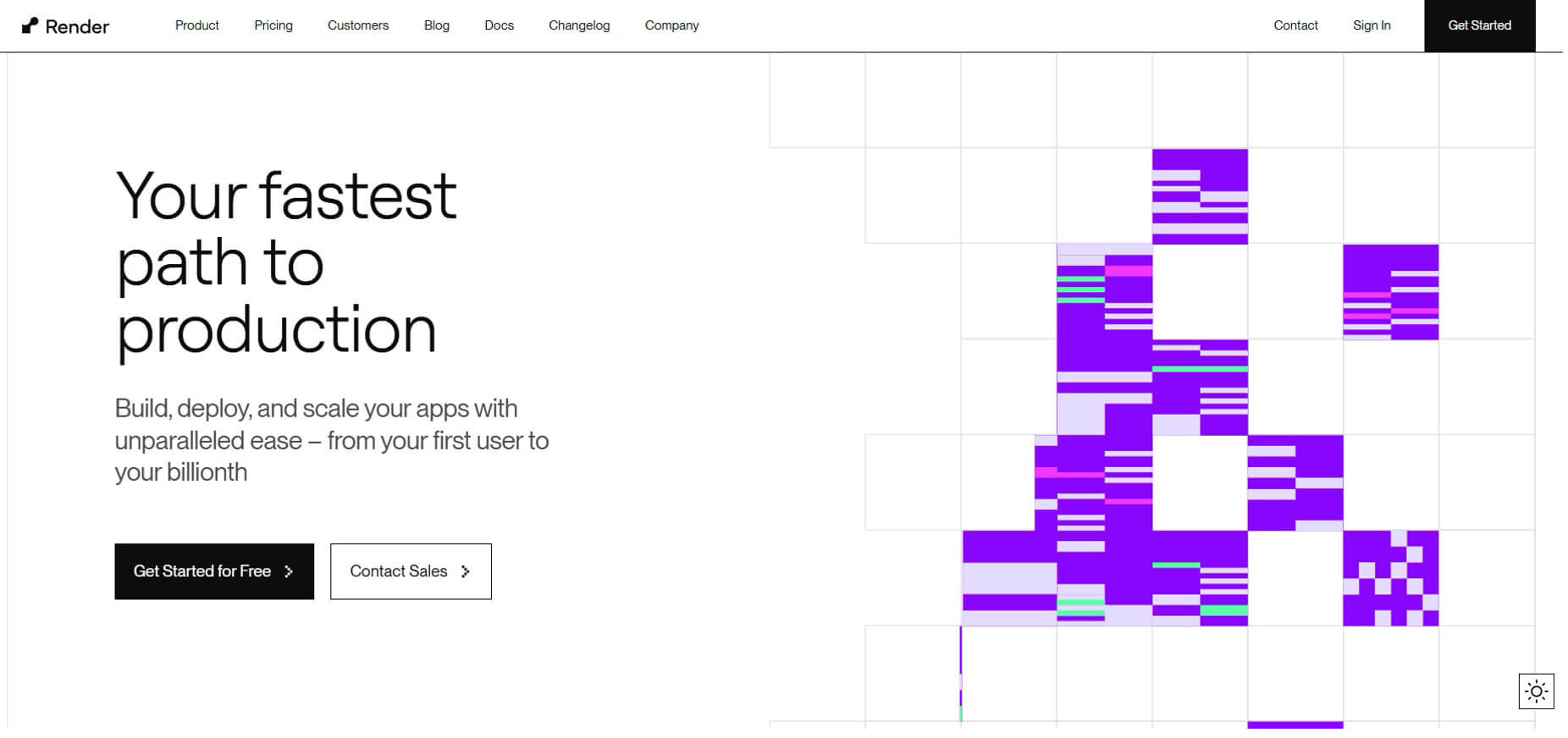
Task: Click the chevron arrow in Contact Sales
Action: point(465,571)
